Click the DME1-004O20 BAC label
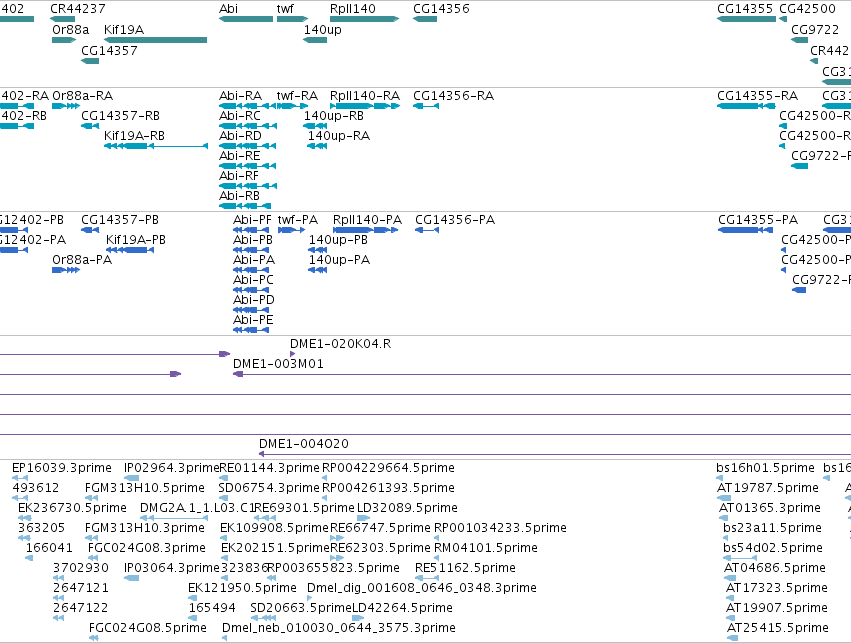The width and height of the screenshot is (851, 643). (304, 444)
